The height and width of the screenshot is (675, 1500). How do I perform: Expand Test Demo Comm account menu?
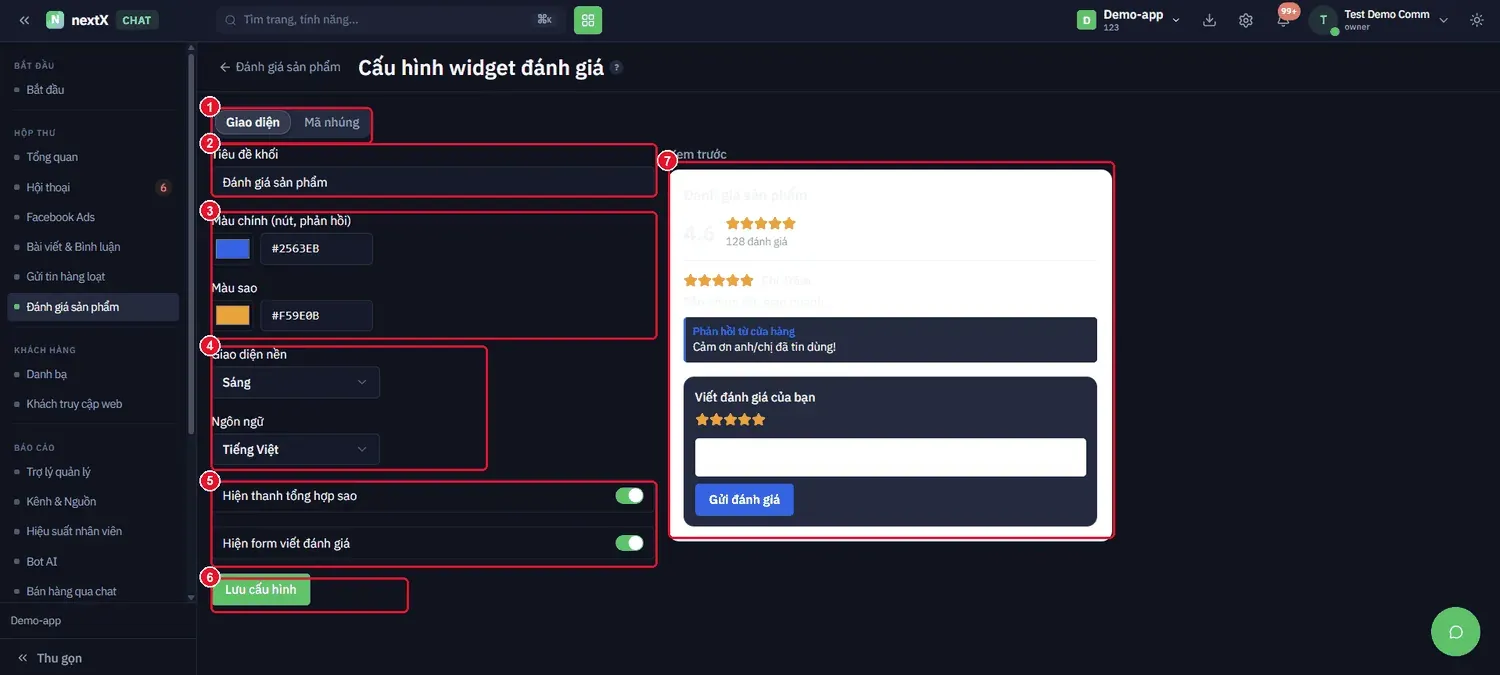point(1443,20)
